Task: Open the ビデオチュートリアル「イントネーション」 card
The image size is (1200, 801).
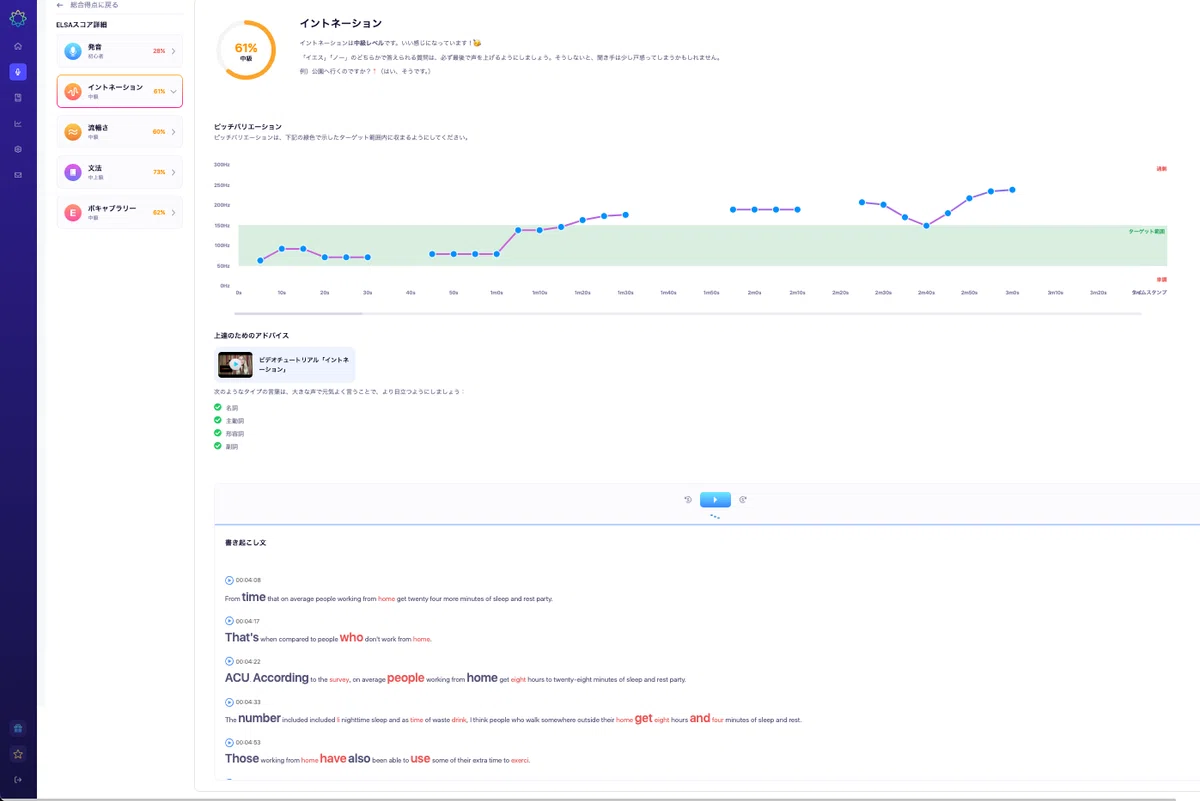Action: click(x=285, y=363)
